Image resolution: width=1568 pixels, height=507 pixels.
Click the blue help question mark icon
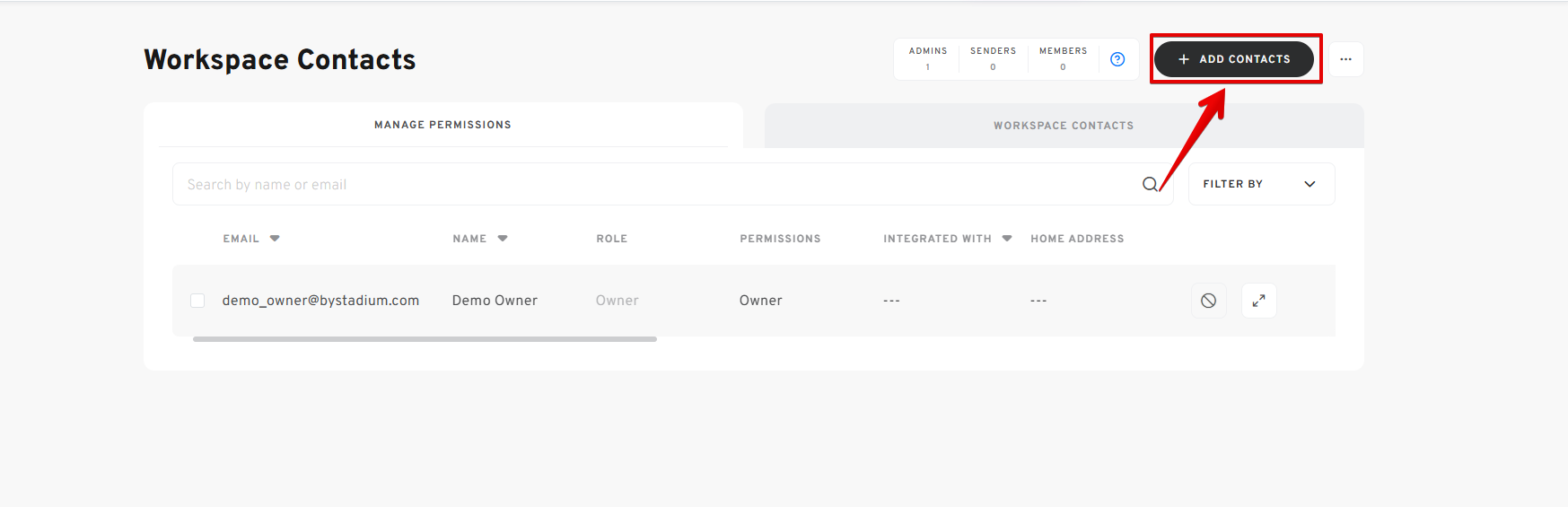point(1117,59)
